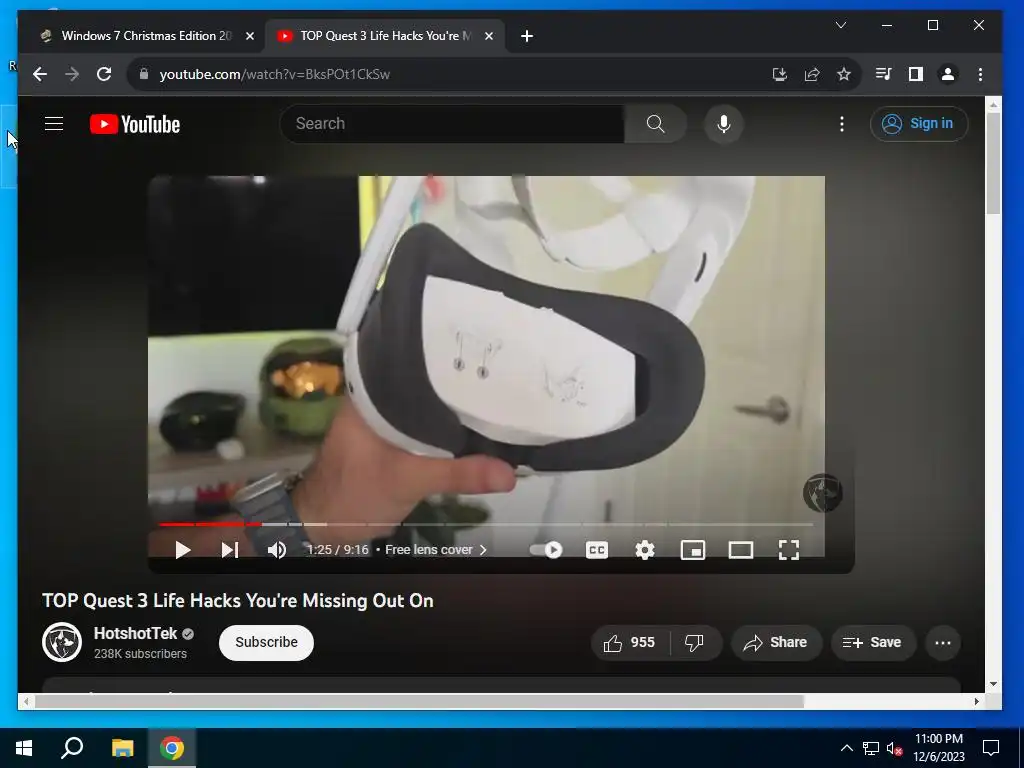This screenshot has width=1024, height=768.
Task: Click the scroll right arrow
Action: point(976,701)
